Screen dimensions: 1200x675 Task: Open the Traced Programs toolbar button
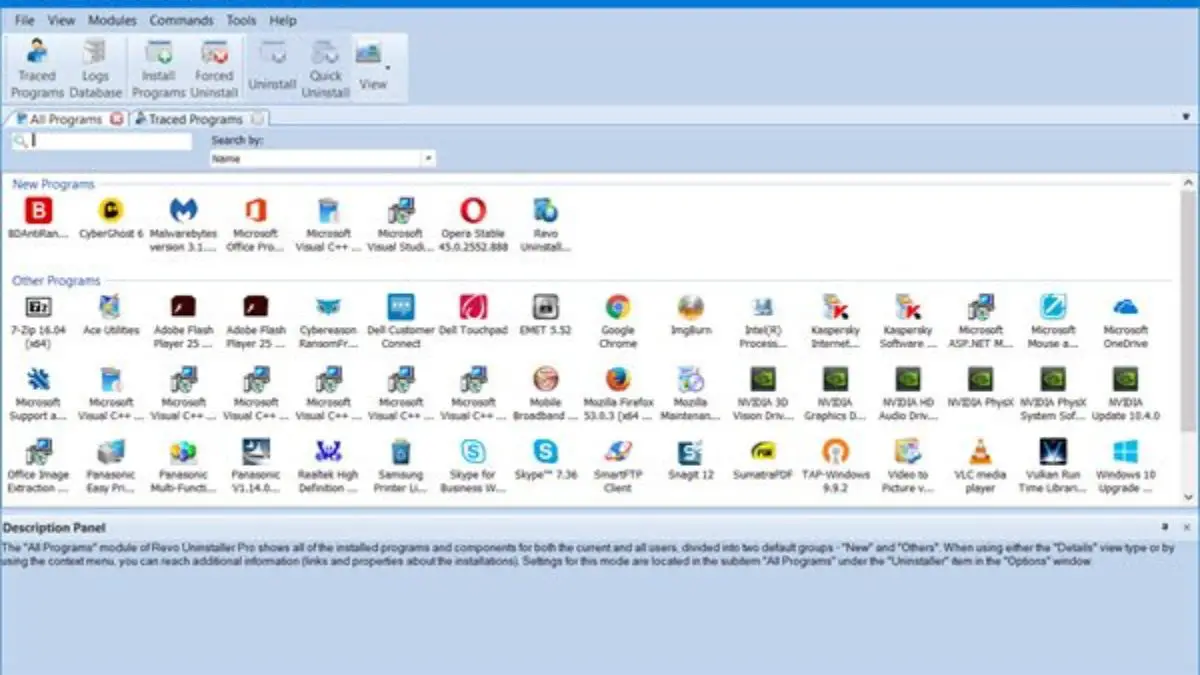click(37, 67)
